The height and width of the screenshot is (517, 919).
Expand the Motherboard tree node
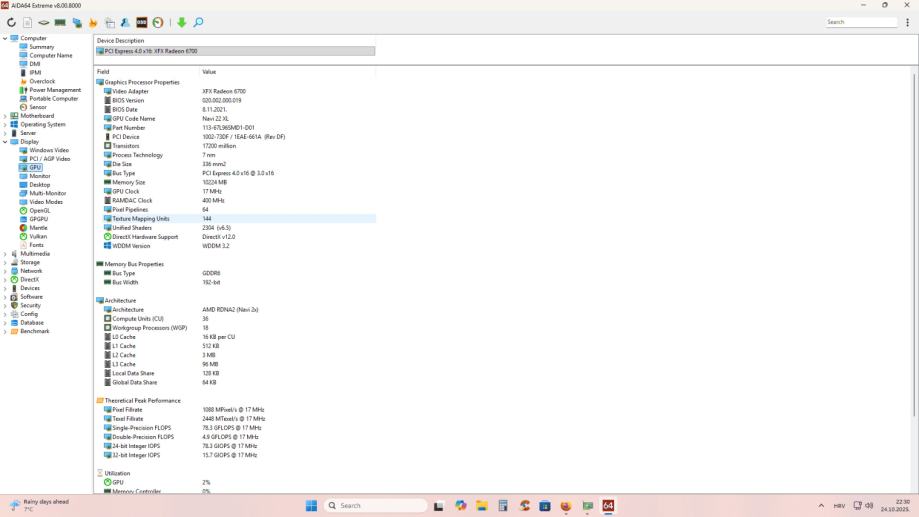(x=5, y=116)
